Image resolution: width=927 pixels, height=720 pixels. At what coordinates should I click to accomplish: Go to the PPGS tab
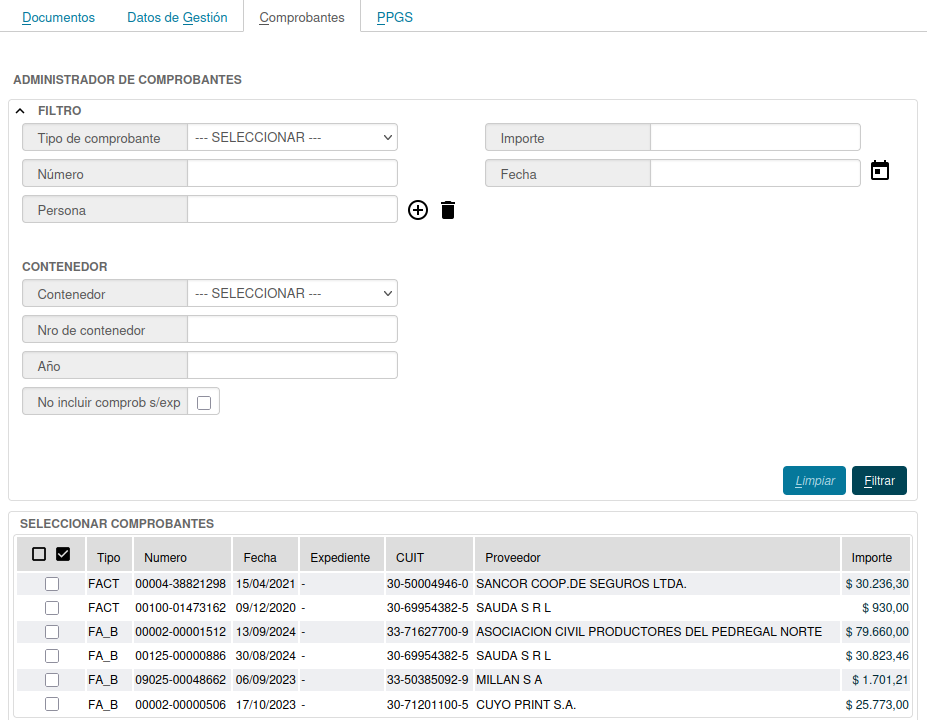pyautogui.click(x=394, y=17)
